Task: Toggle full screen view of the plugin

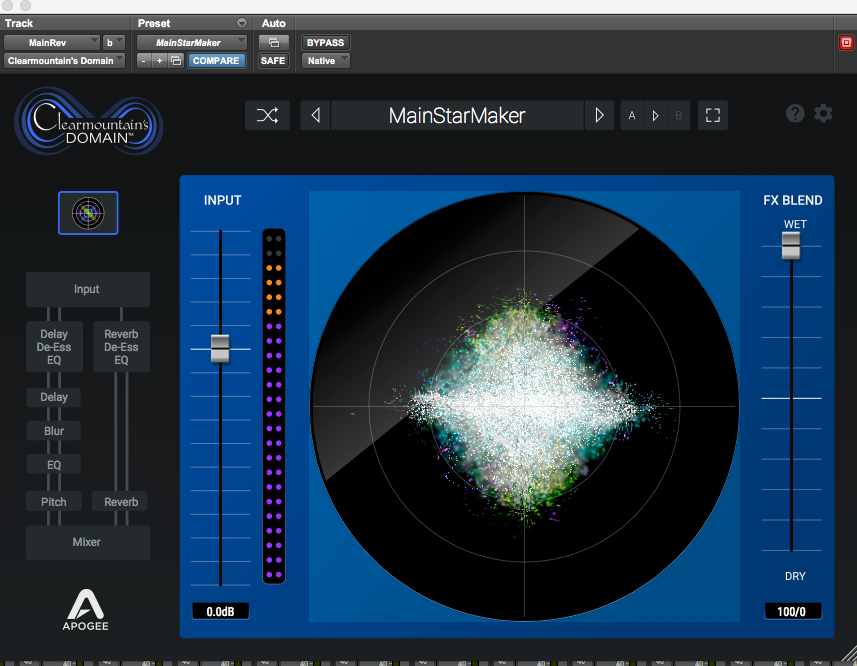Action: pyautogui.click(x=713, y=115)
